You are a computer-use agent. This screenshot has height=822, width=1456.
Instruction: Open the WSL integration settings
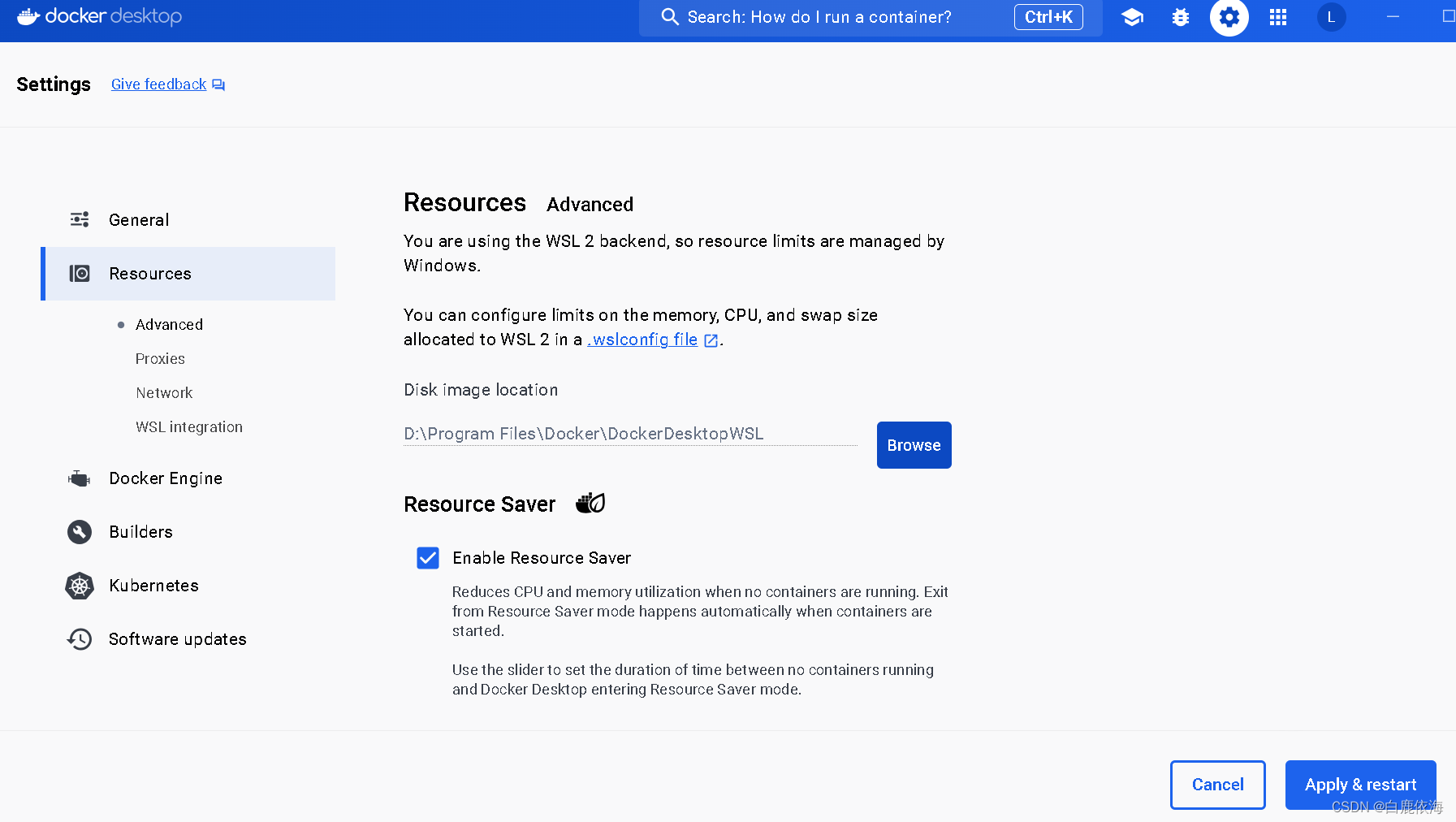(x=189, y=426)
